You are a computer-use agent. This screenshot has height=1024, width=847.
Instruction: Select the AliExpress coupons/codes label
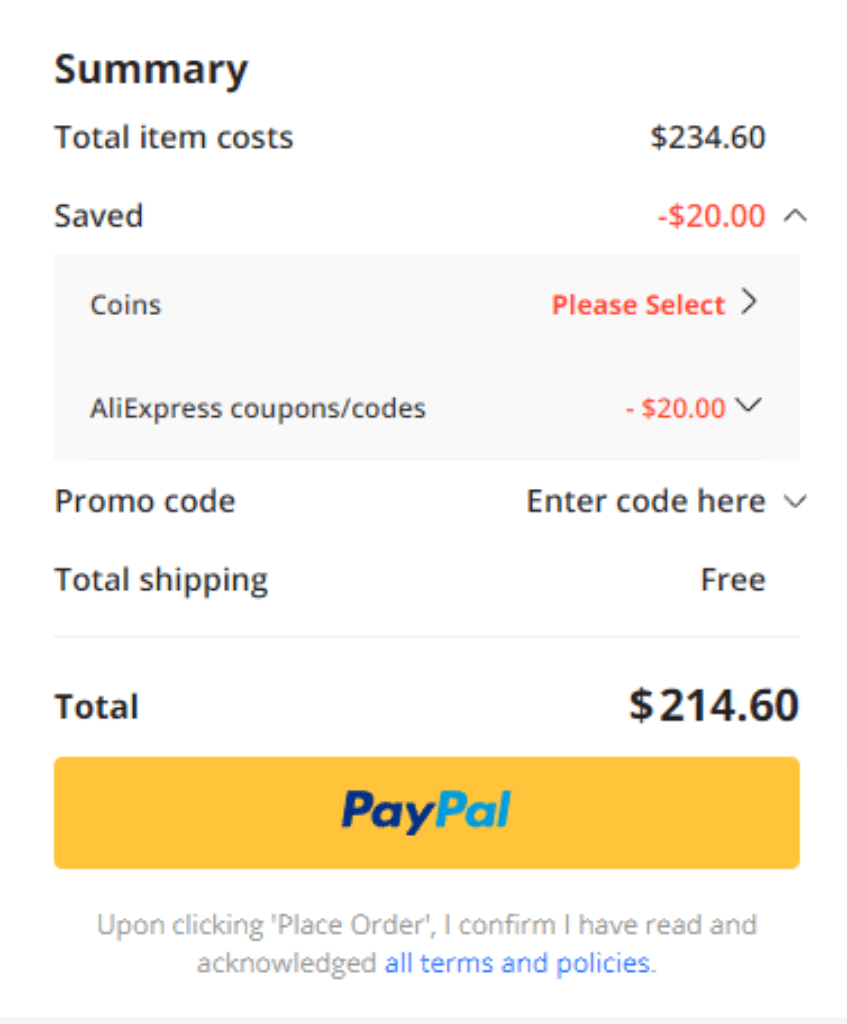(x=258, y=409)
